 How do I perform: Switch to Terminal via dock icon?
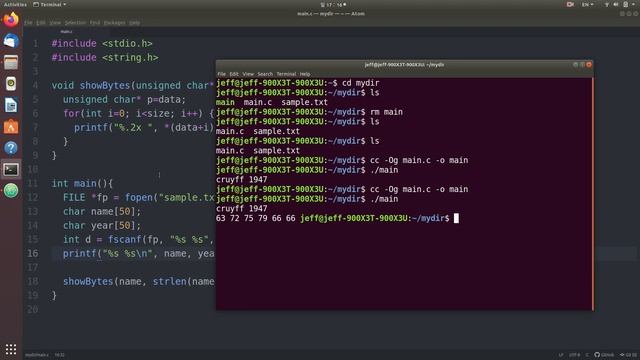[x=11, y=169]
